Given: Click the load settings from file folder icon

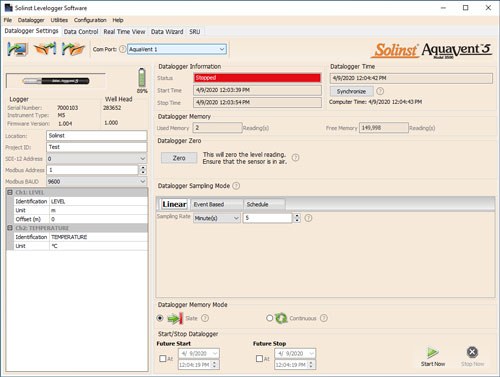Looking at the screenshot, I should point(73,49).
